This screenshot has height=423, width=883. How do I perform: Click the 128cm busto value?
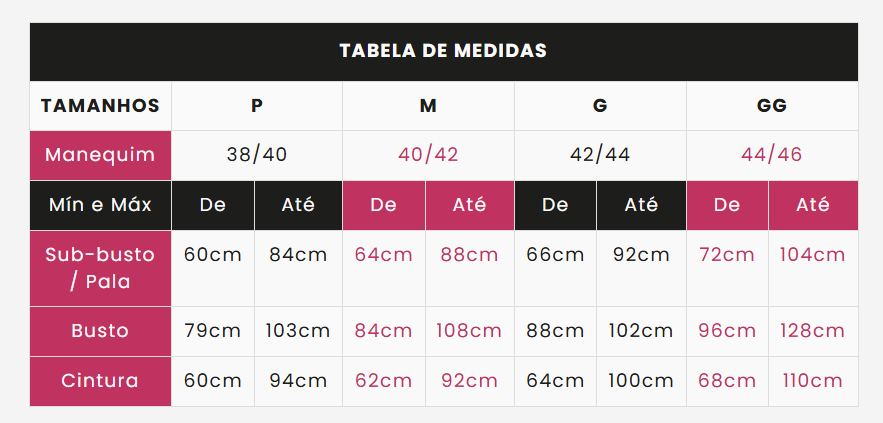click(x=813, y=331)
